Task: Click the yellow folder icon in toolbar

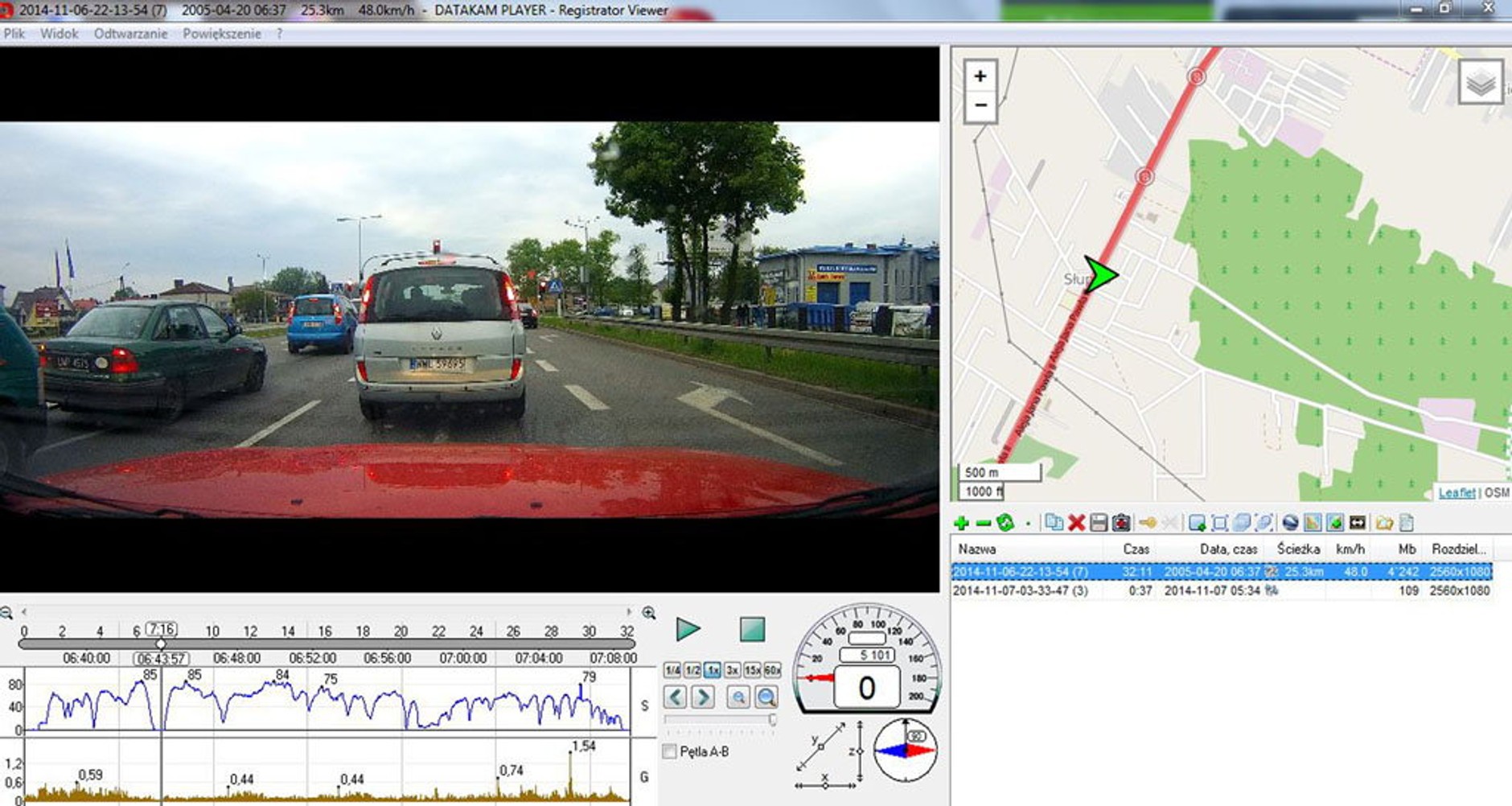Action: click(1383, 523)
